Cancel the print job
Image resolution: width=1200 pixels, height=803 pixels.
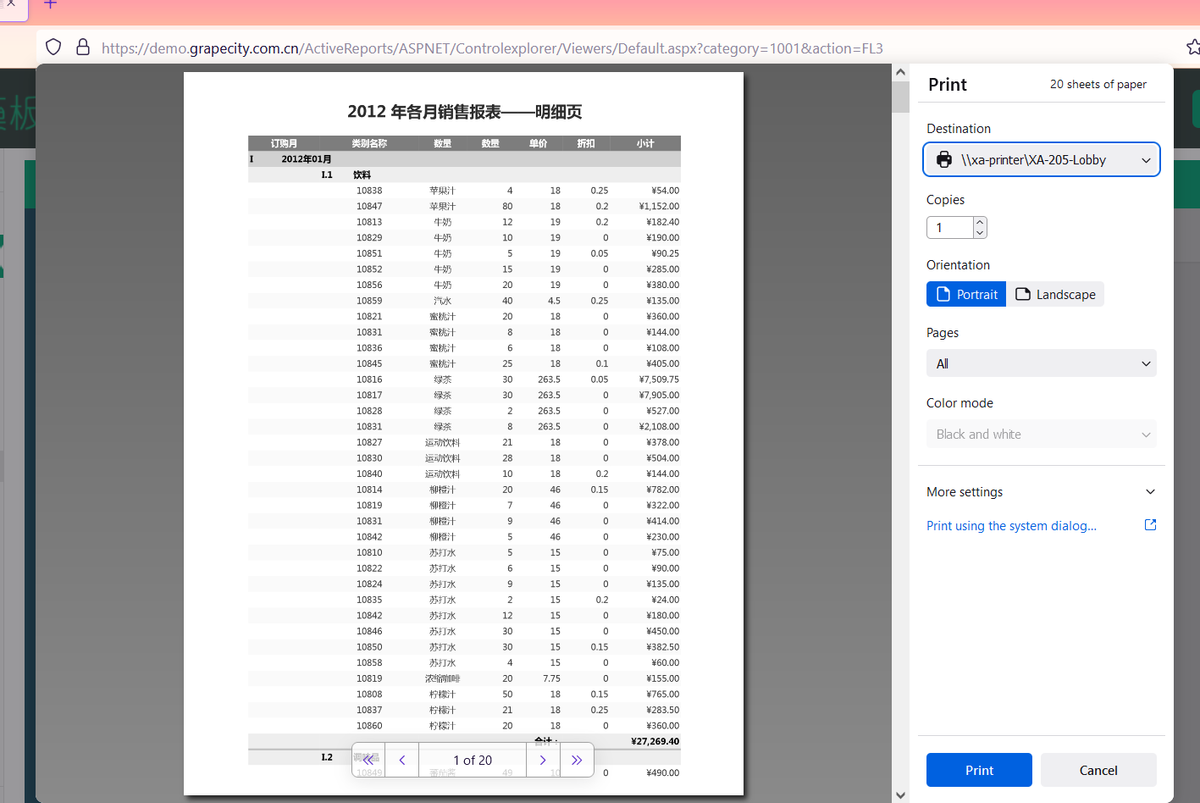click(x=1098, y=770)
